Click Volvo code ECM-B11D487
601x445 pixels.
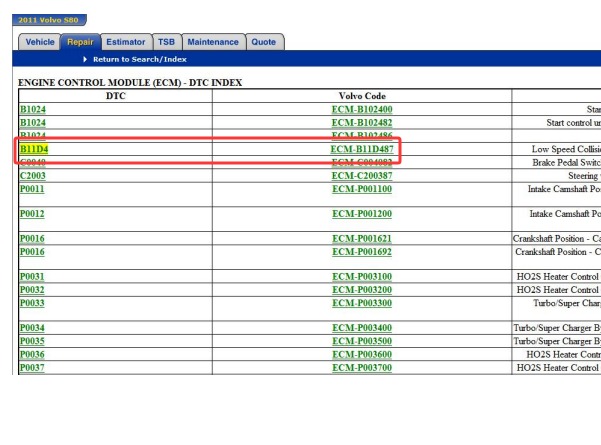click(362, 149)
